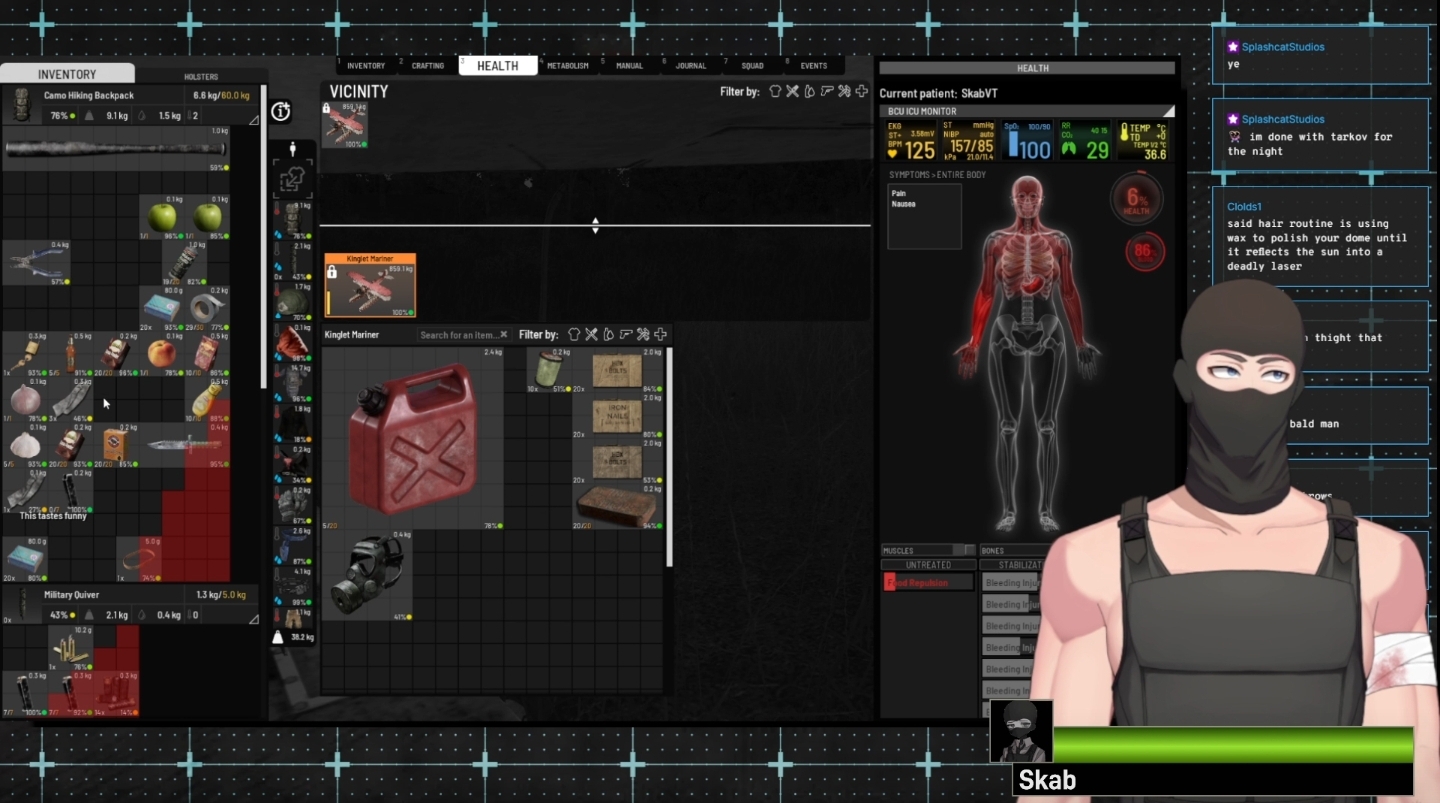This screenshot has width=1440, height=803.
Task: Select the orange Kinglet Mariner container card
Action: pyautogui.click(x=370, y=285)
